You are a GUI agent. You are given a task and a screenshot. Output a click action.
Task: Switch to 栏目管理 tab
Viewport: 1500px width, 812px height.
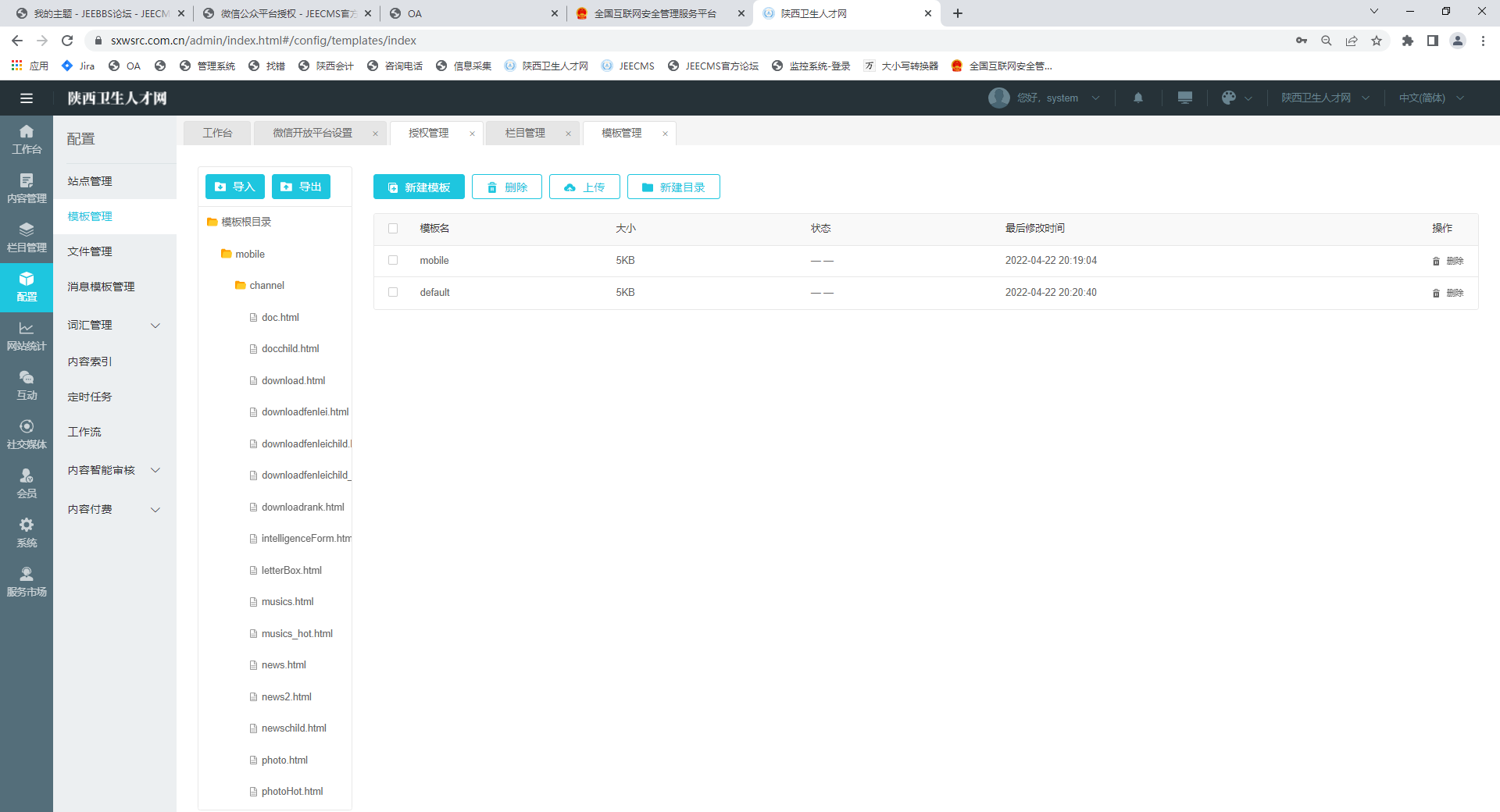tap(525, 134)
